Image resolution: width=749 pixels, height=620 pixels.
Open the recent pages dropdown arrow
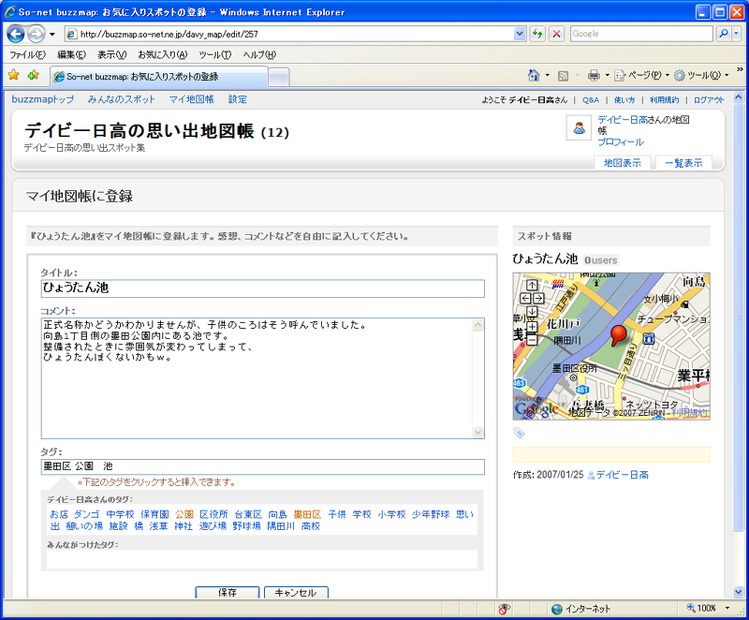coord(52,34)
